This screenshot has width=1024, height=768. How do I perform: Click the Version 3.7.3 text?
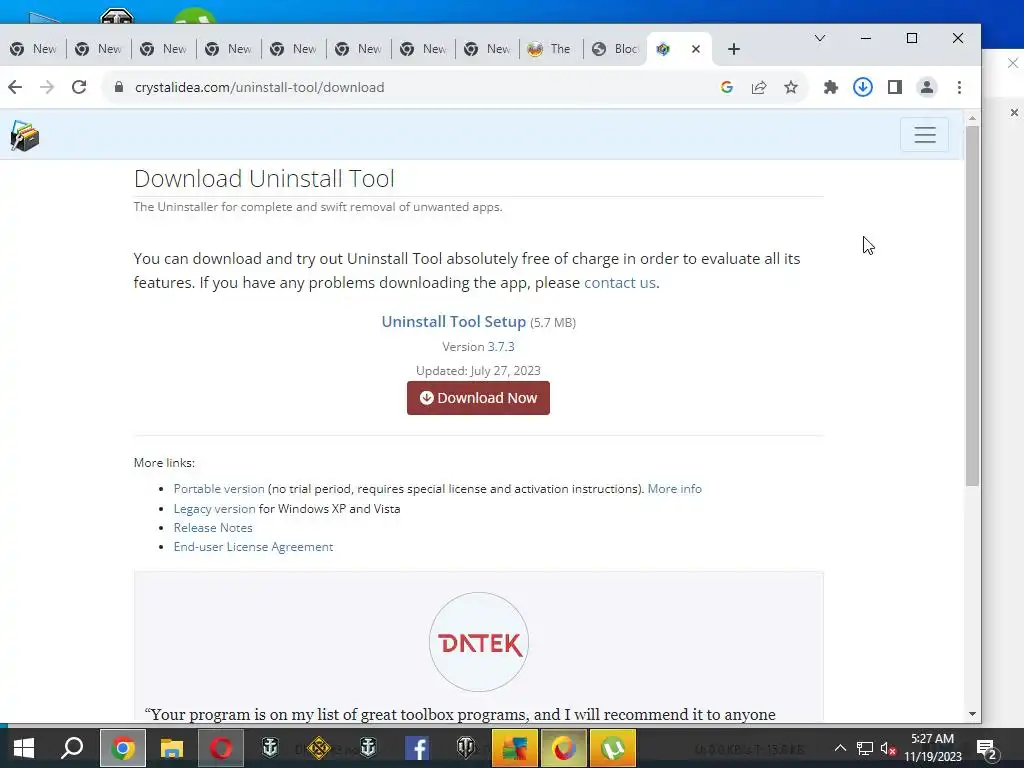point(478,346)
